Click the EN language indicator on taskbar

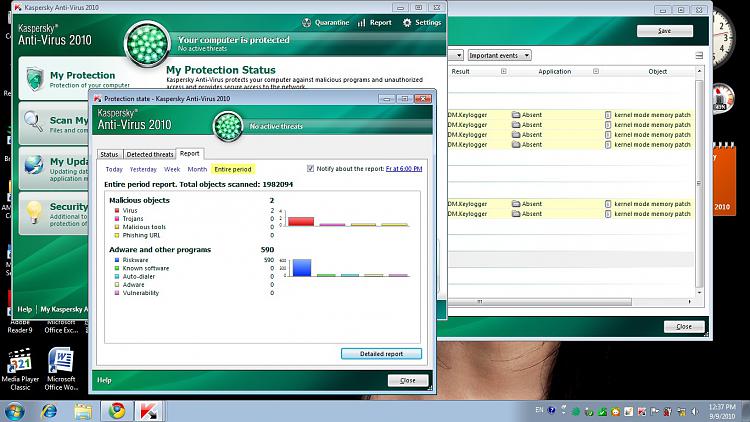tap(539, 410)
